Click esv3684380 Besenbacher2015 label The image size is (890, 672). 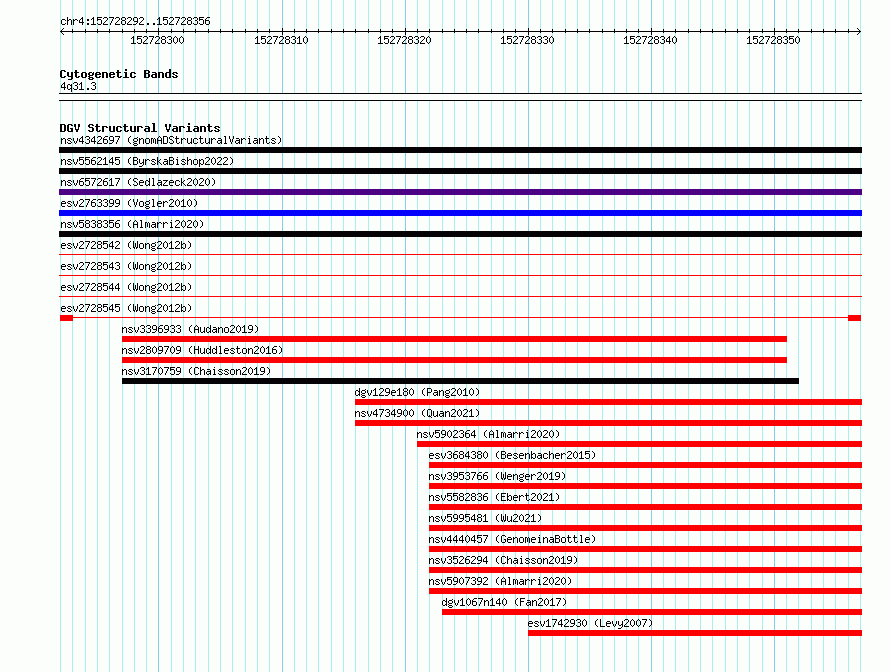tap(512, 455)
